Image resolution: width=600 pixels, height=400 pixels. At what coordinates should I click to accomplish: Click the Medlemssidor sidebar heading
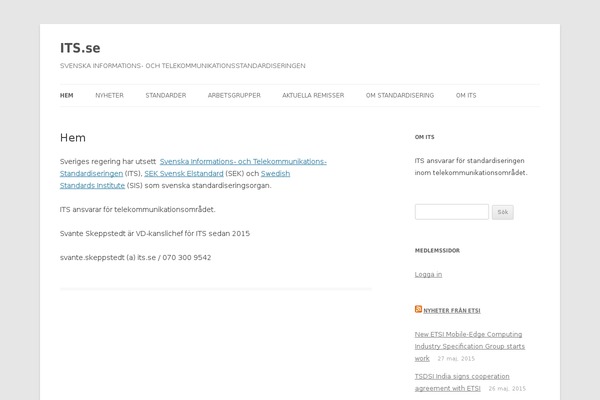click(437, 251)
